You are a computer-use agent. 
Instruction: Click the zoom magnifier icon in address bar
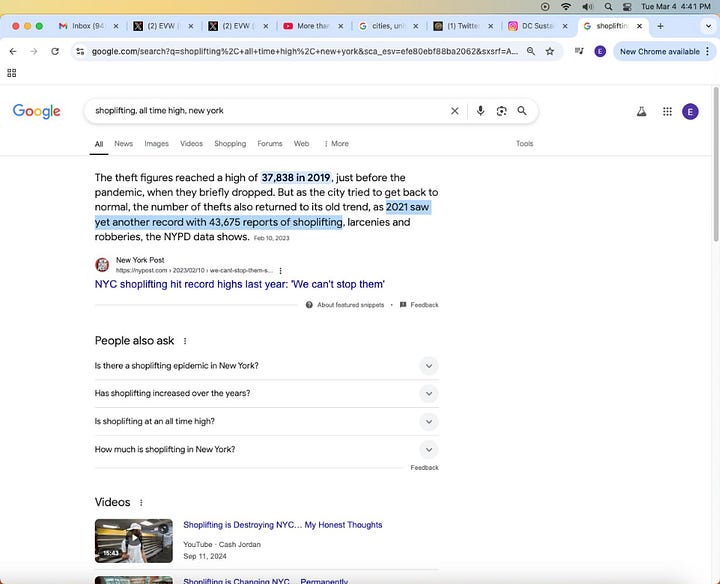tap(531, 51)
